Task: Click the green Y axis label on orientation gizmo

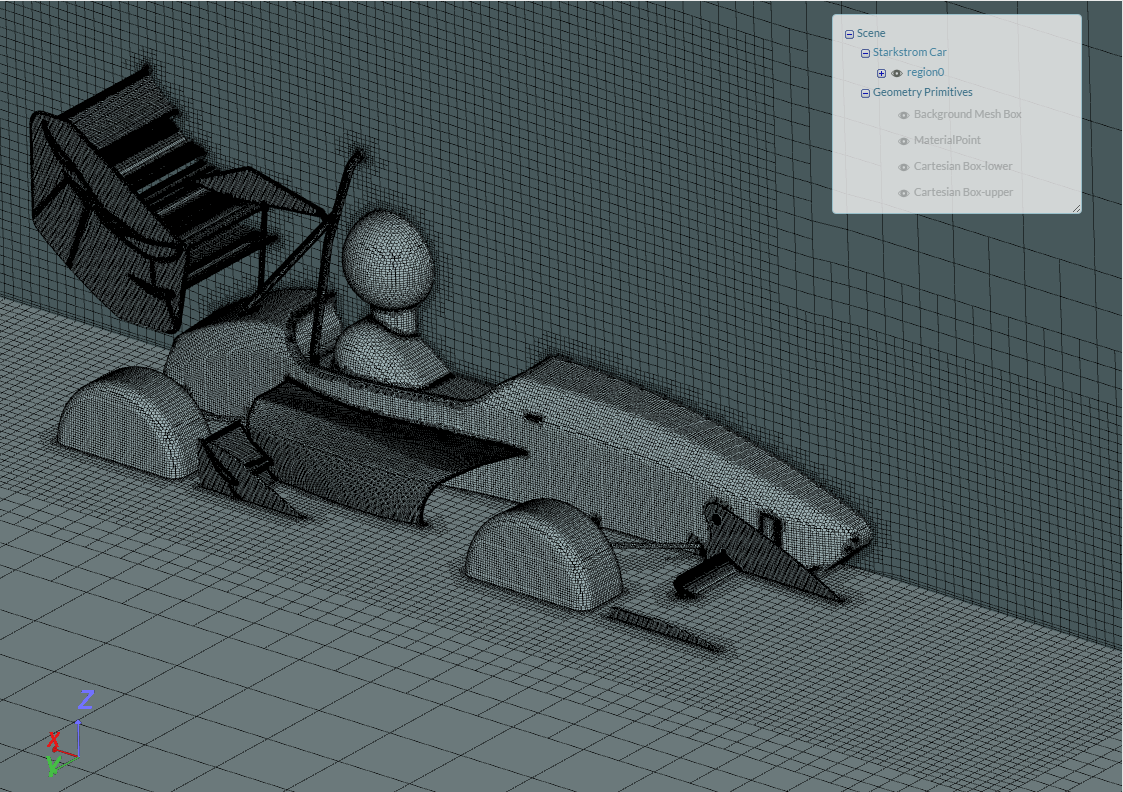Action: click(x=53, y=765)
